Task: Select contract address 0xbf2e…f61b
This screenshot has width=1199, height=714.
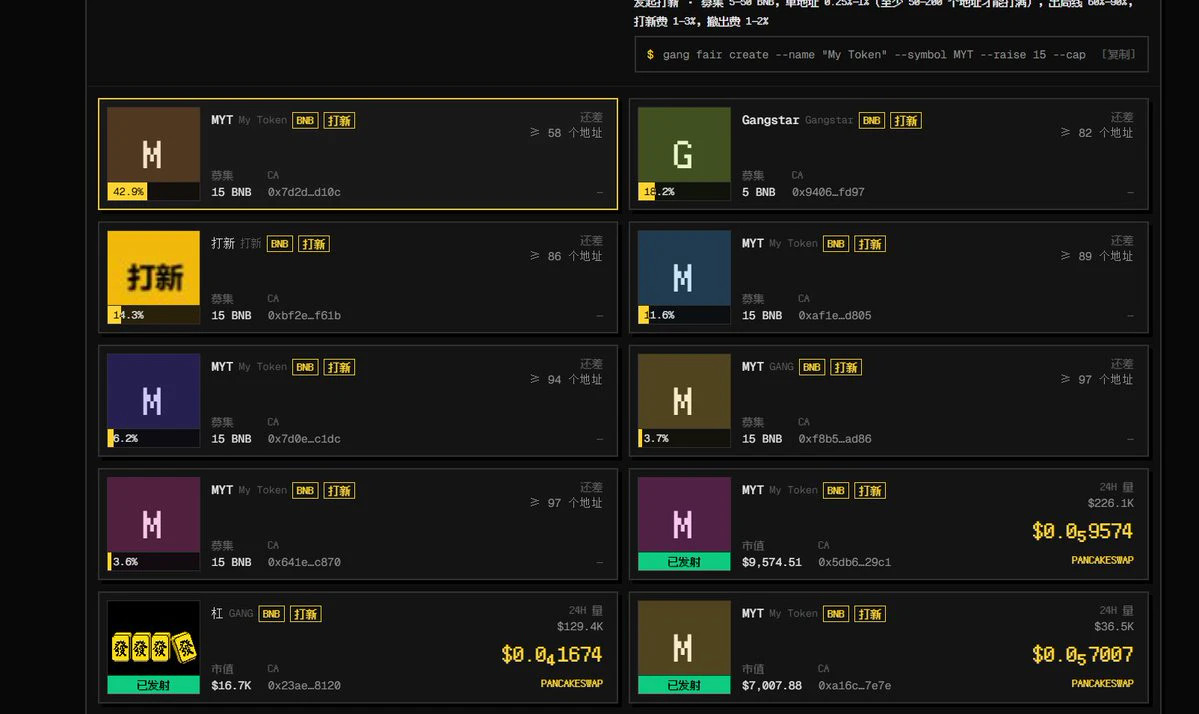Action: [x=304, y=316]
